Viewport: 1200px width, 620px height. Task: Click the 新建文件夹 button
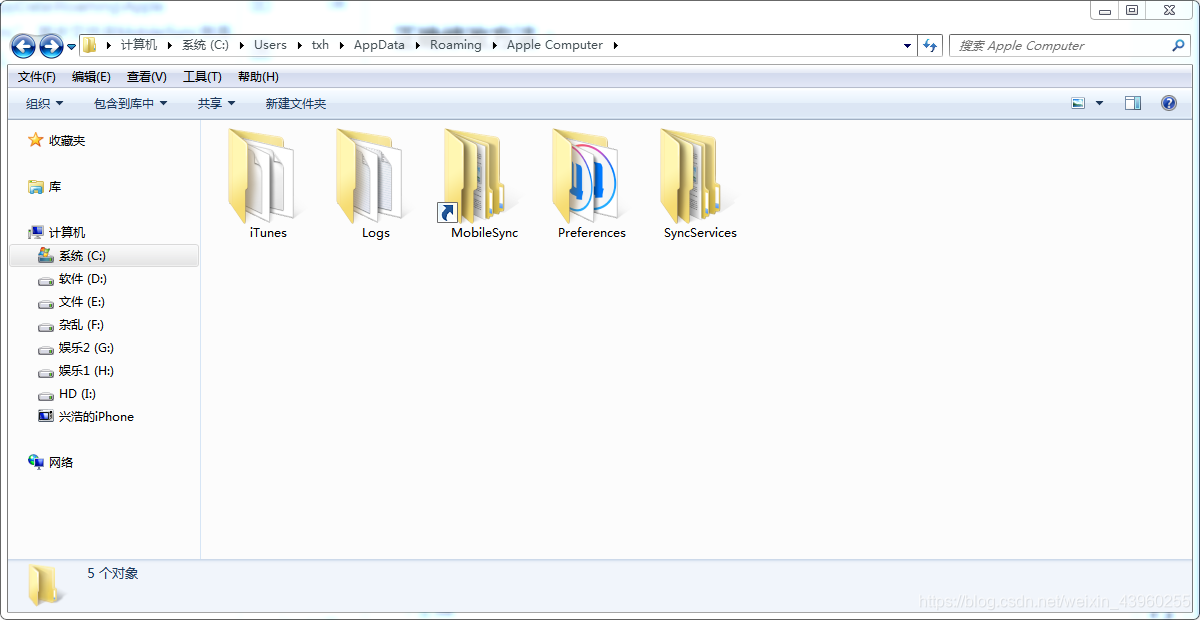coord(295,103)
